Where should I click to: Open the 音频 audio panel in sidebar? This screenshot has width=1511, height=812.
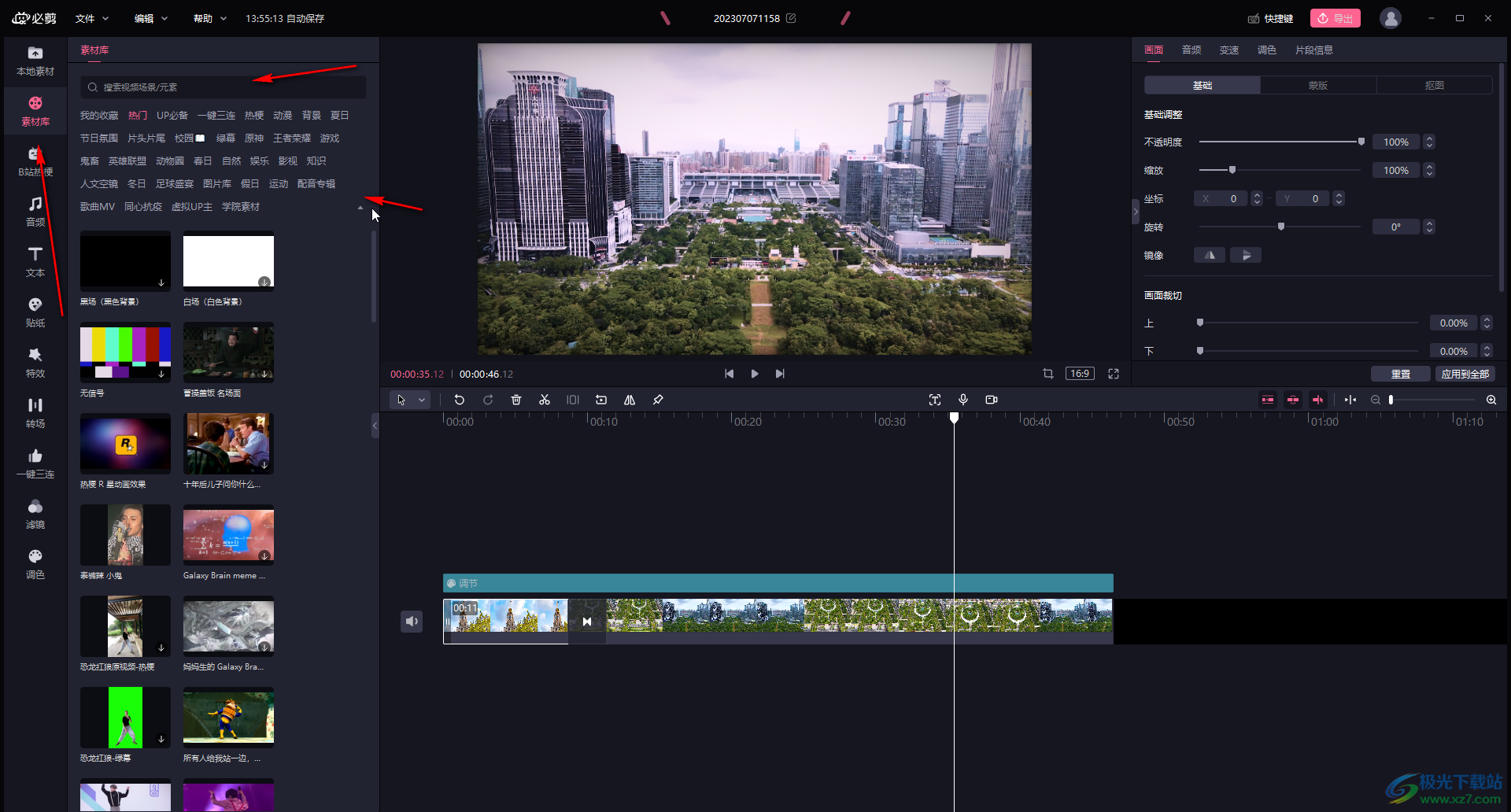(35, 212)
